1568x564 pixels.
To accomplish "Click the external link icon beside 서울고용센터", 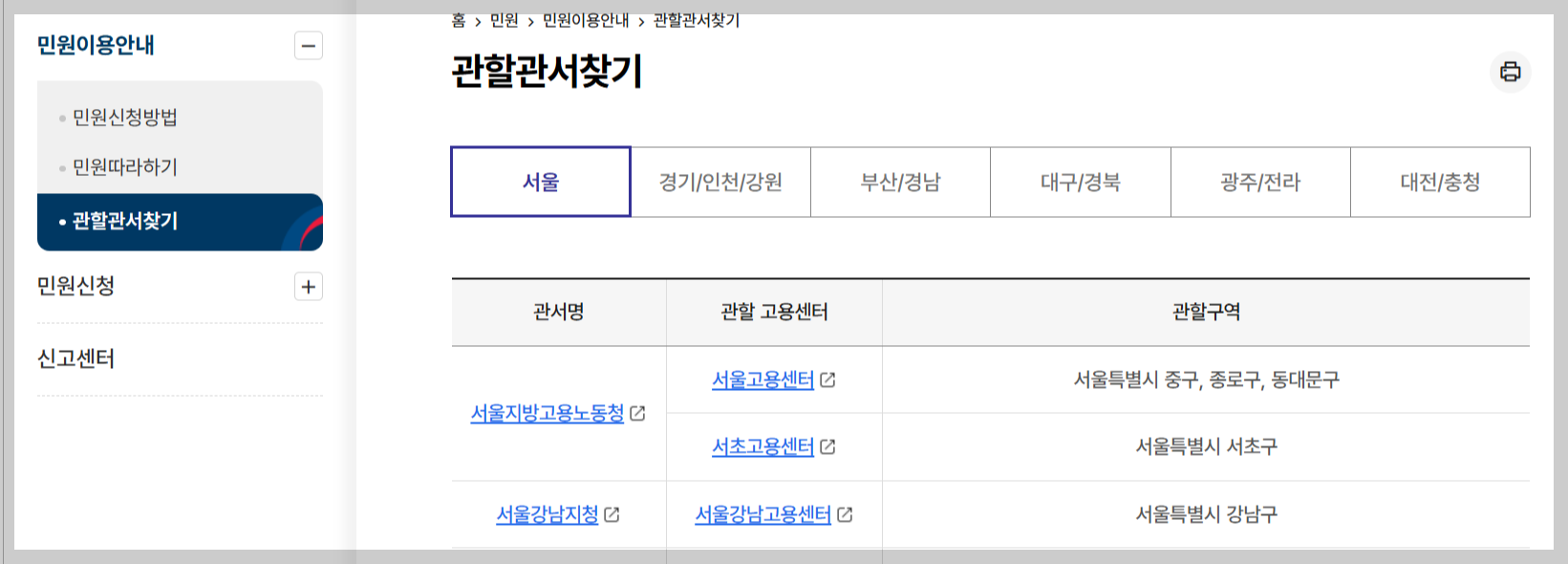I will coord(827,379).
